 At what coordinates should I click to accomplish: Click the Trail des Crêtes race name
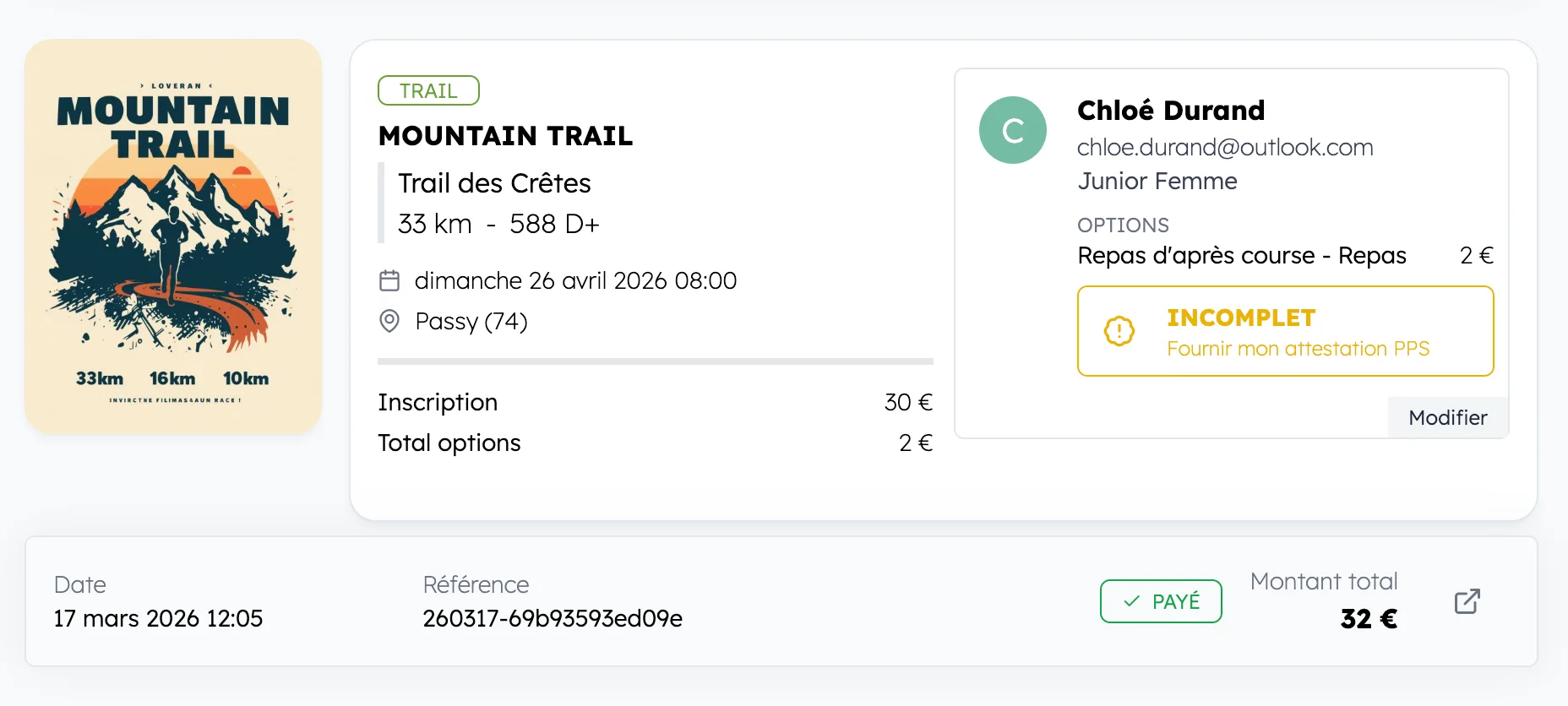pos(494,183)
